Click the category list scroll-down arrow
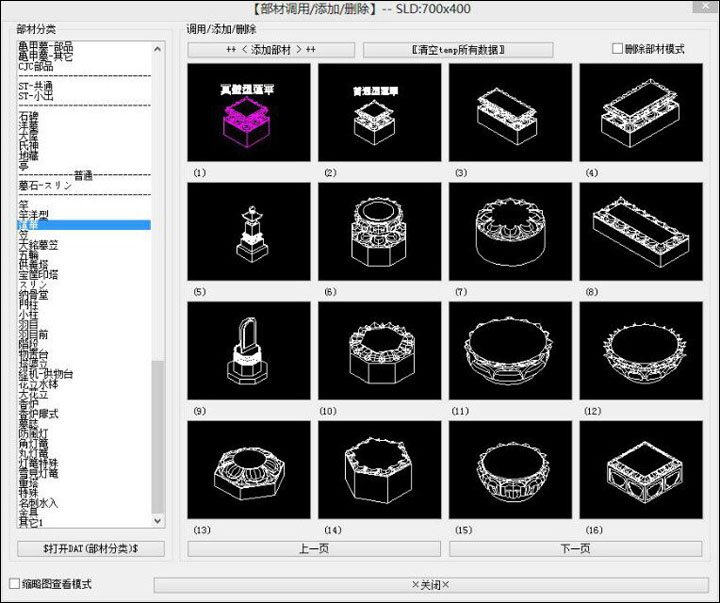The image size is (720, 603). (158, 521)
